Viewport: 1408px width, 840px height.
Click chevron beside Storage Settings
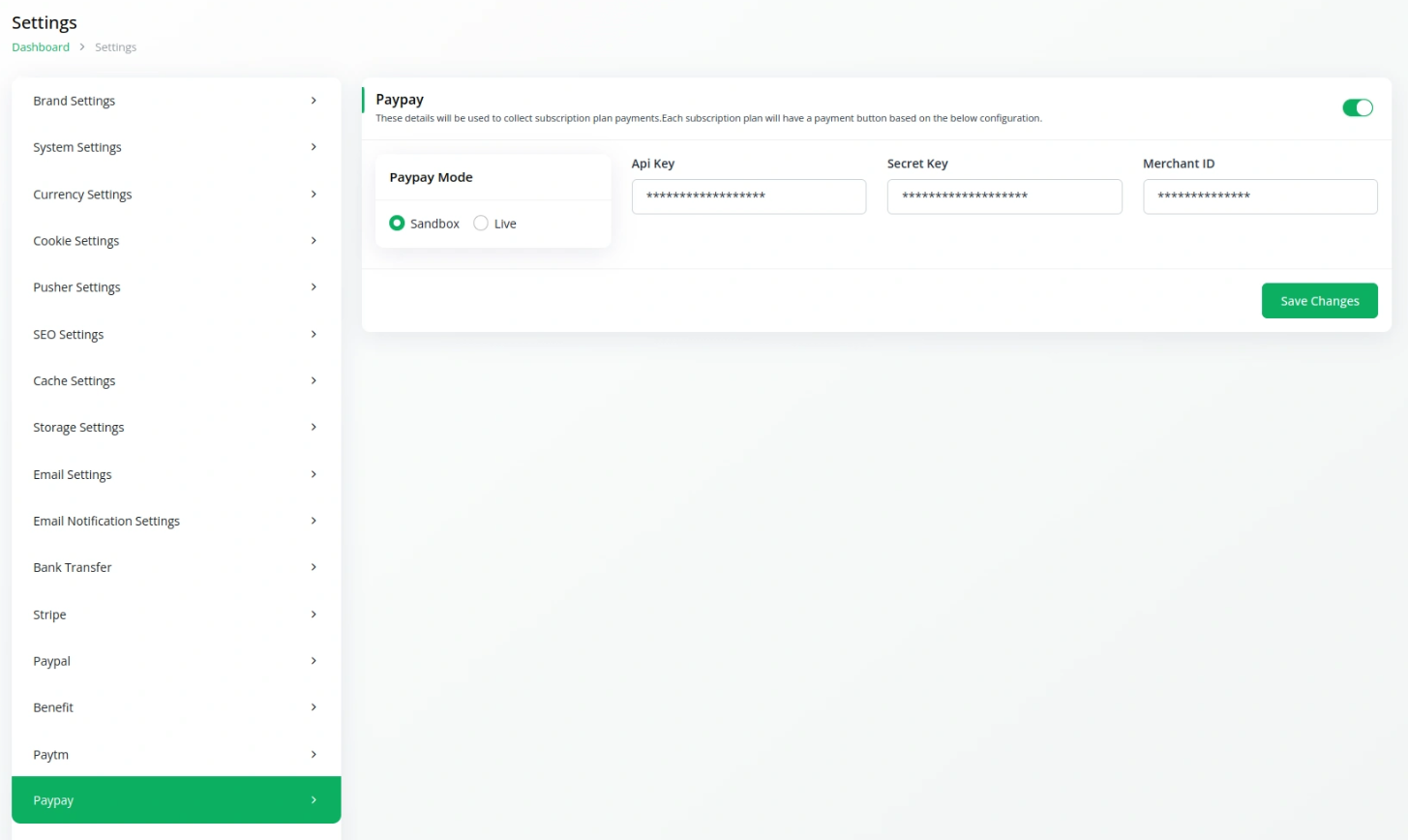[x=314, y=428]
